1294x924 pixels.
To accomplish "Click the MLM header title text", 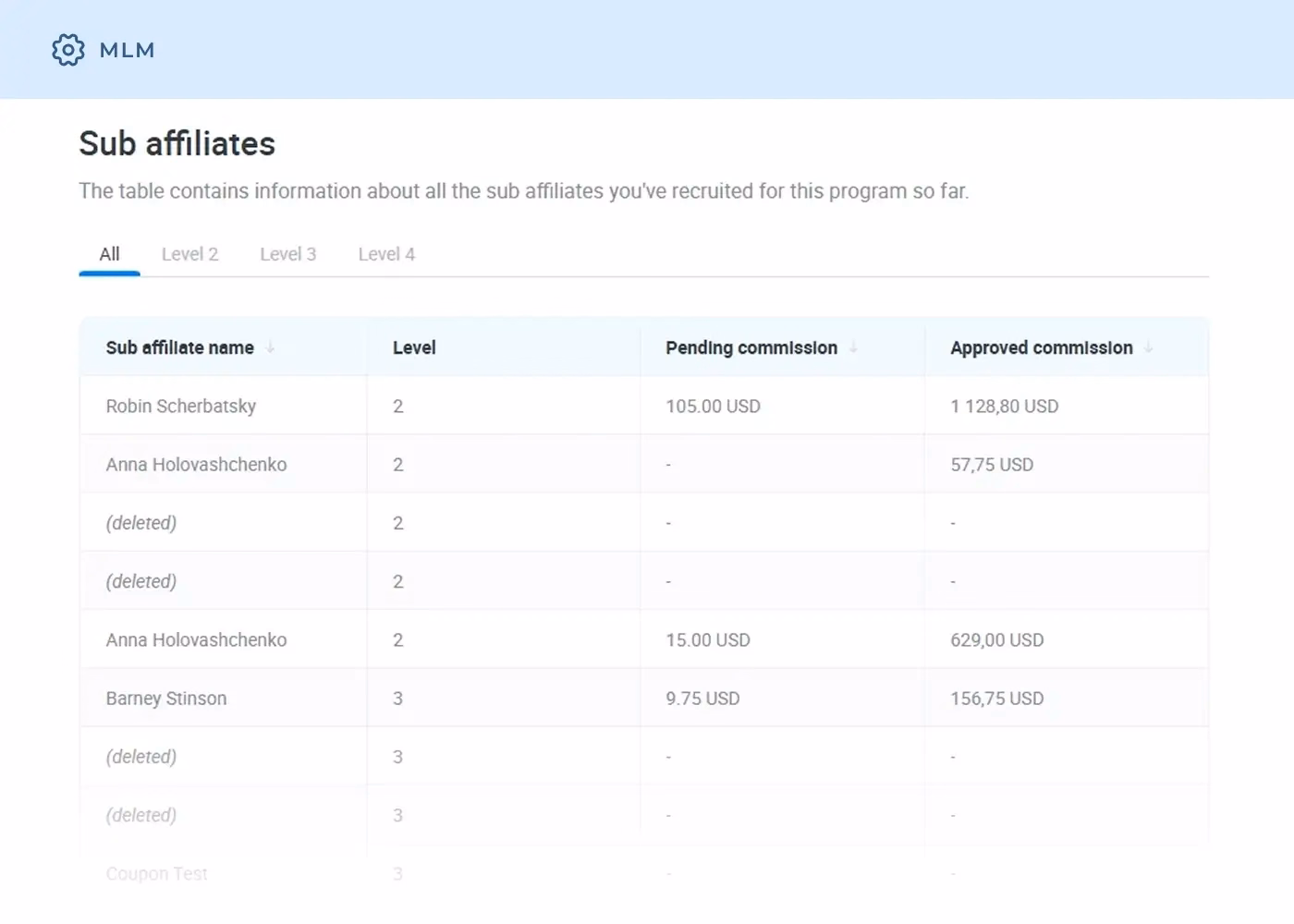I will tap(127, 50).
